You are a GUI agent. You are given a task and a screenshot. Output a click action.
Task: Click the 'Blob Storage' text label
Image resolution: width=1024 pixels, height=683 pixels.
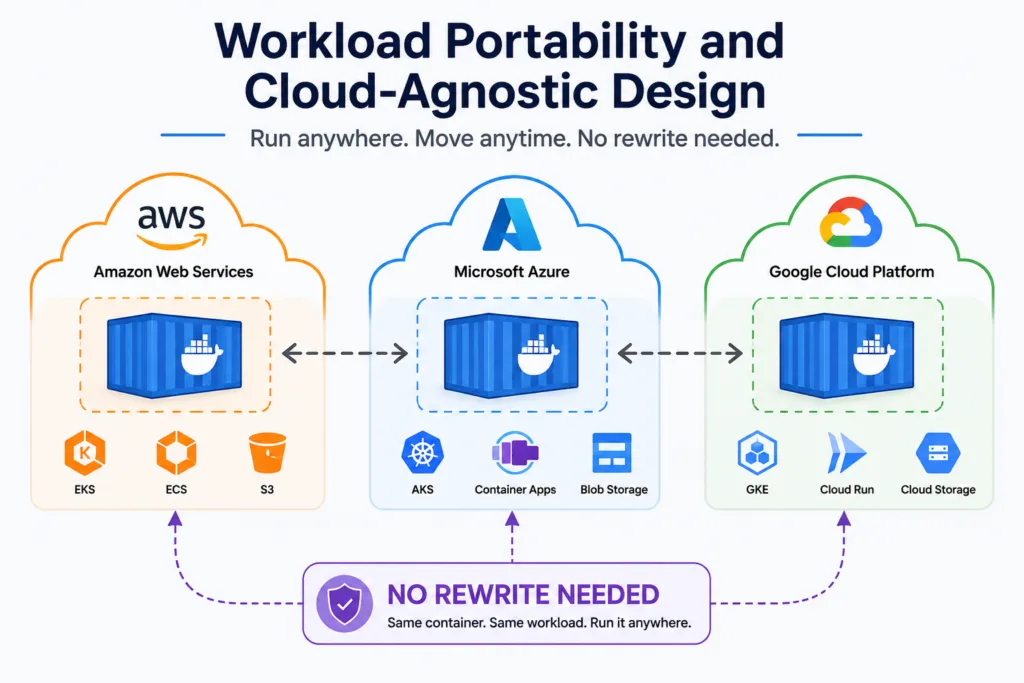(x=614, y=490)
